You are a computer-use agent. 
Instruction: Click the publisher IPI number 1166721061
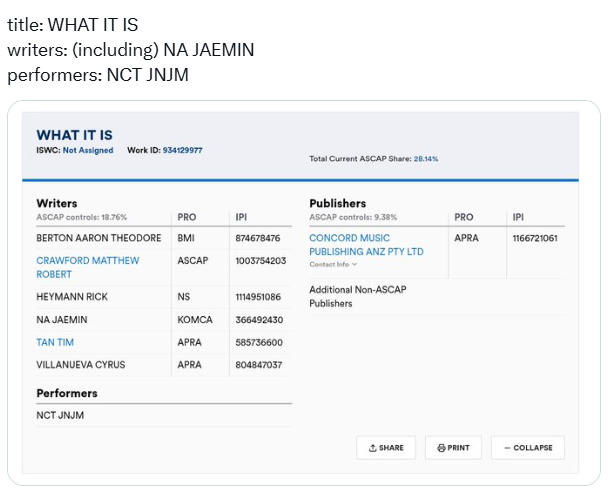(x=535, y=238)
